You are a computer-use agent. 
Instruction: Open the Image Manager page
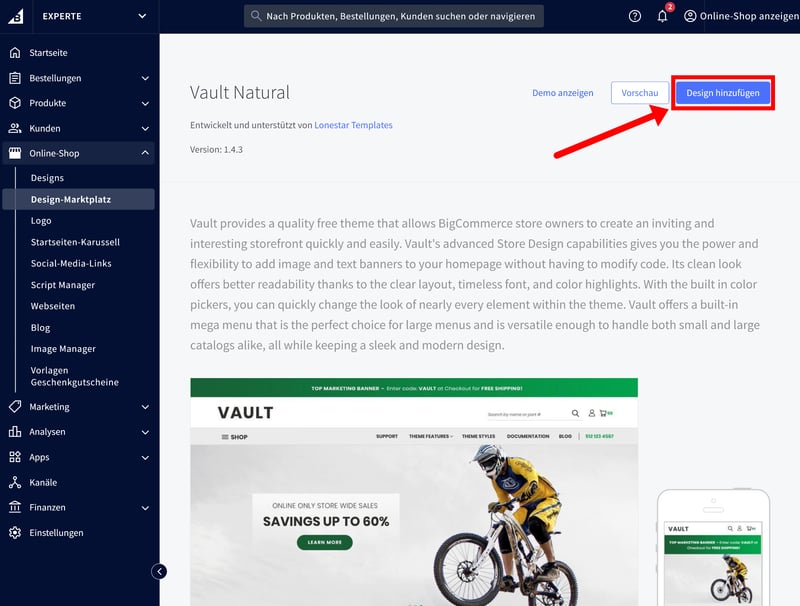point(63,349)
